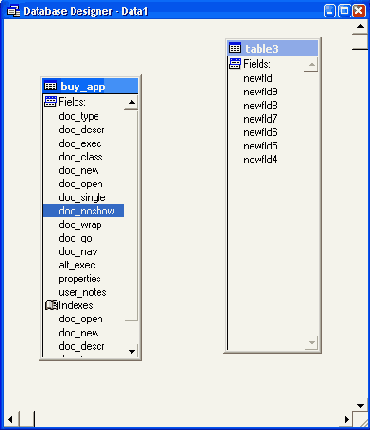Click buy_app list scroll up arrow
This screenshot has width=370, height=430.
click(x=132, y=102)
